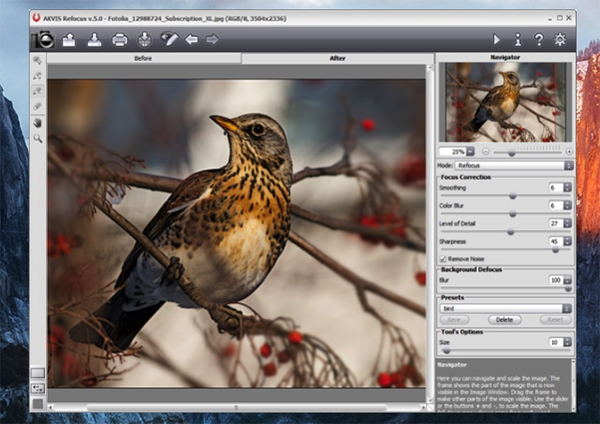
Task: Click the Sharpness field showing 45
Action: [556, 241]
